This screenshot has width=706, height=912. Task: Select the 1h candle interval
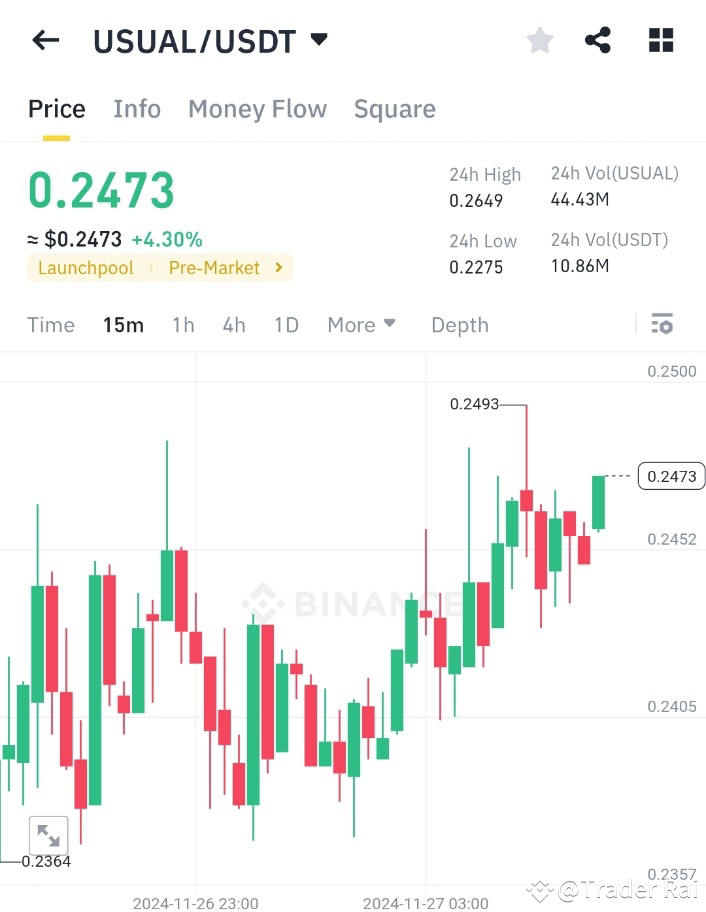(183, 324)
